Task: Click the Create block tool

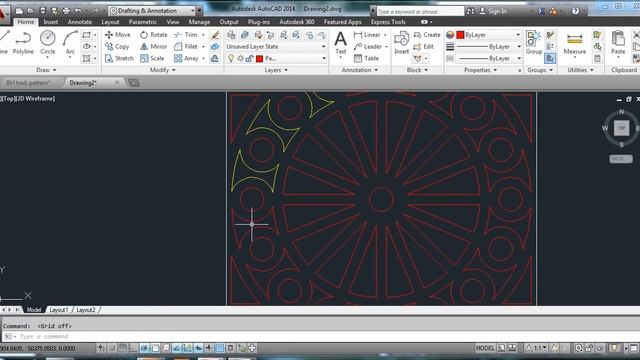Action: coord(427,35)
